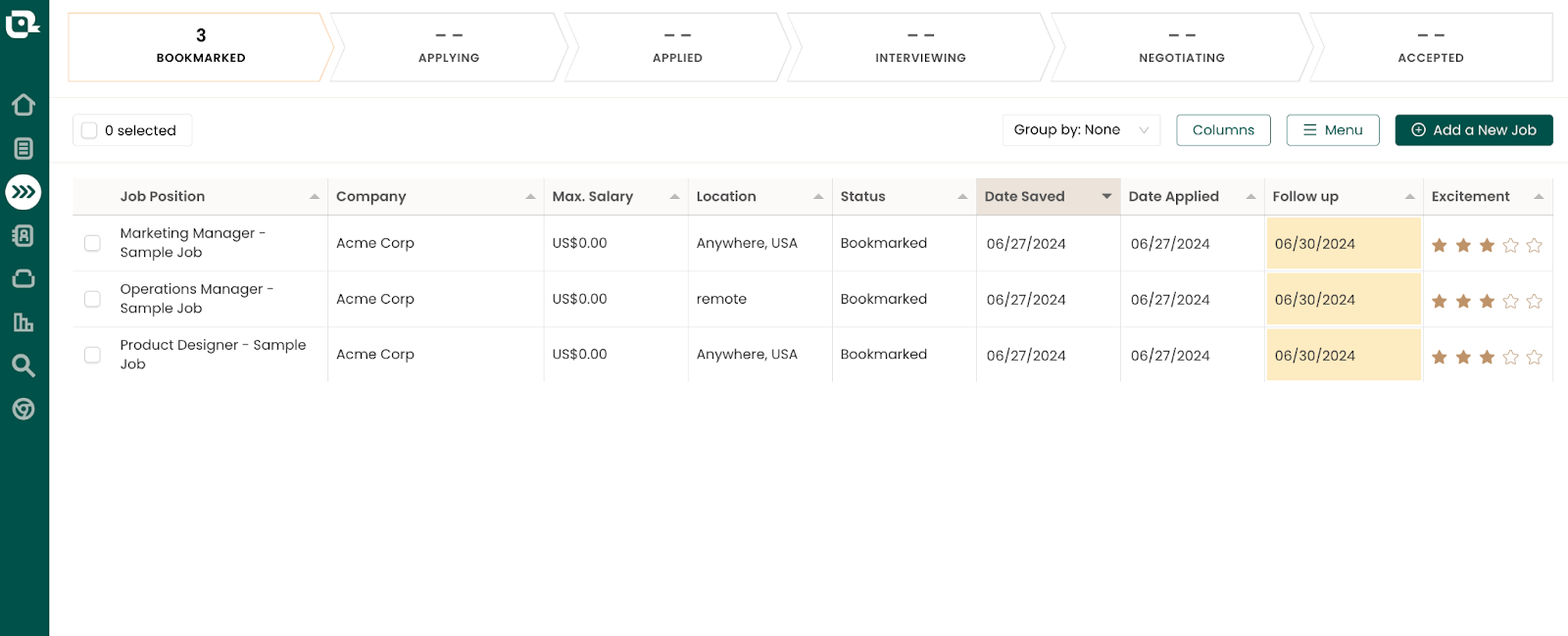Screen dimensions: 1568x636
Task: Select the Interviewing pipeline stage
Action: tap(920, 47)
